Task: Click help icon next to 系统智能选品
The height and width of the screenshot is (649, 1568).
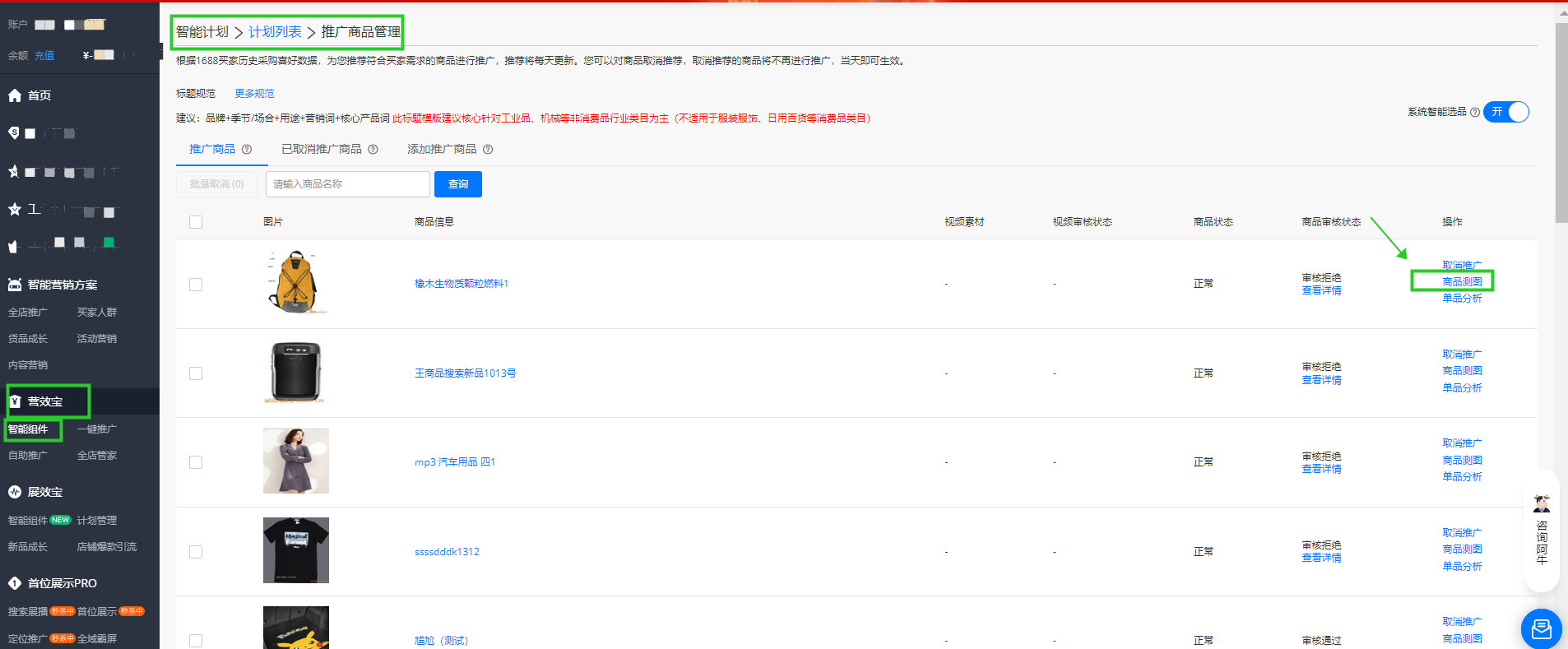Action: coord(1475,112)
